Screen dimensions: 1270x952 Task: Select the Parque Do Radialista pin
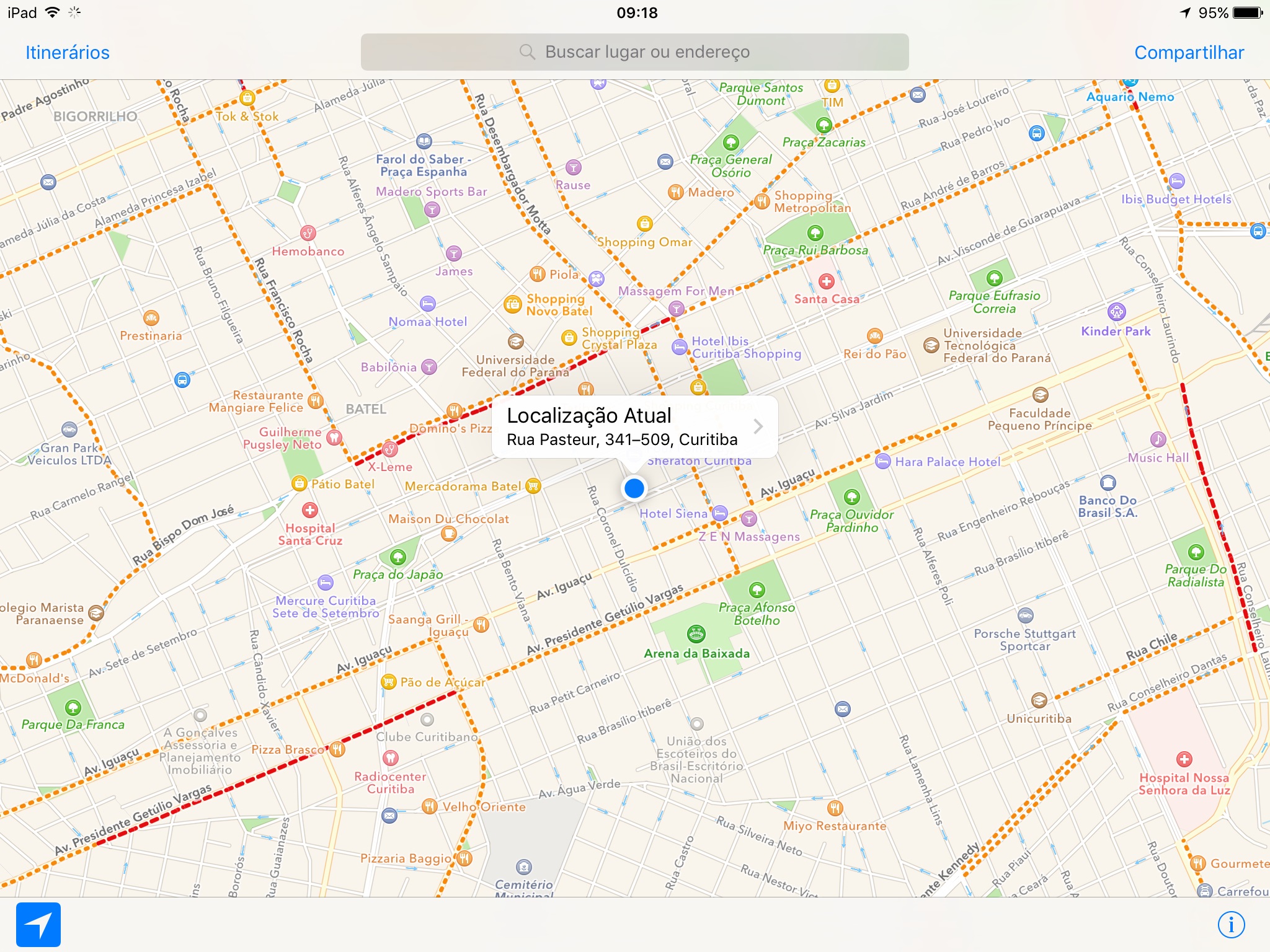[1196, 552]
